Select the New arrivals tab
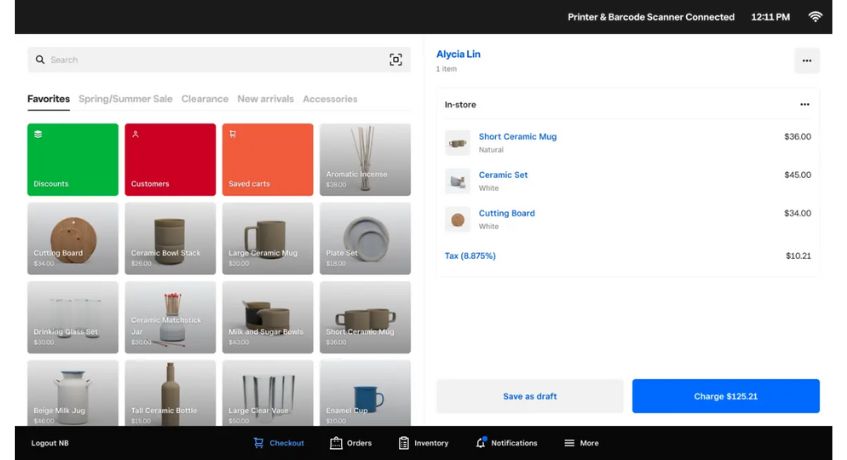847x460 pixels. [265, 99]
